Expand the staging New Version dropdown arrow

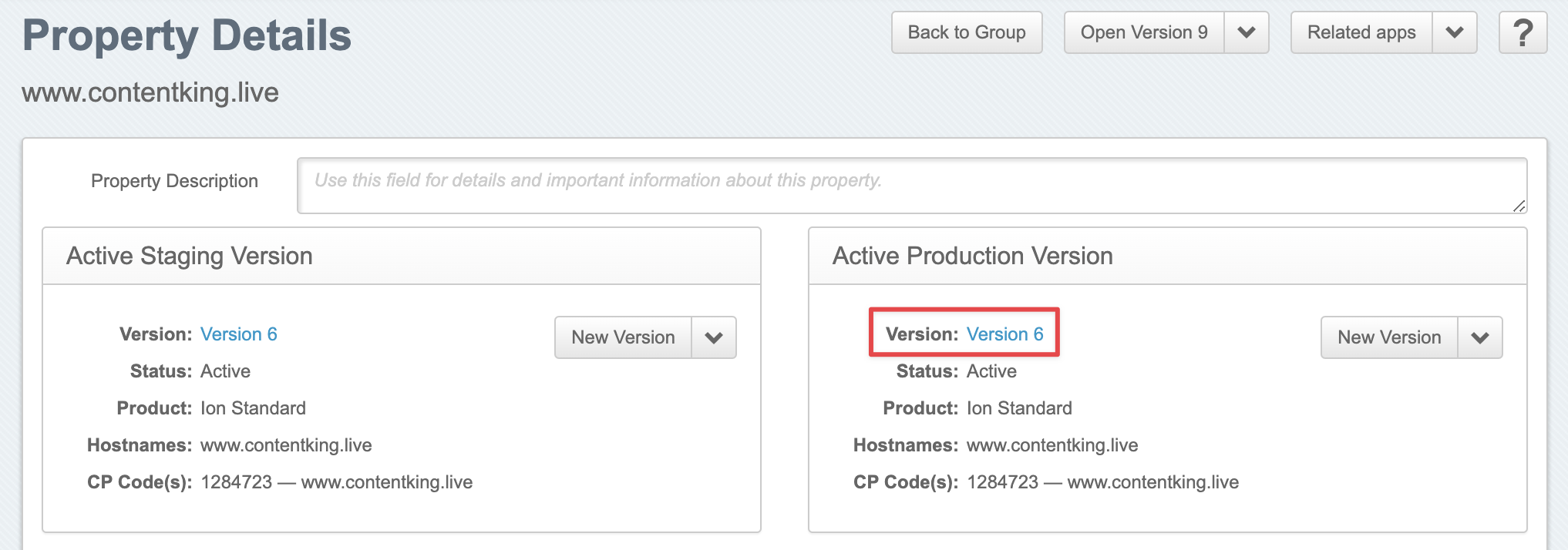click(714, 337)
